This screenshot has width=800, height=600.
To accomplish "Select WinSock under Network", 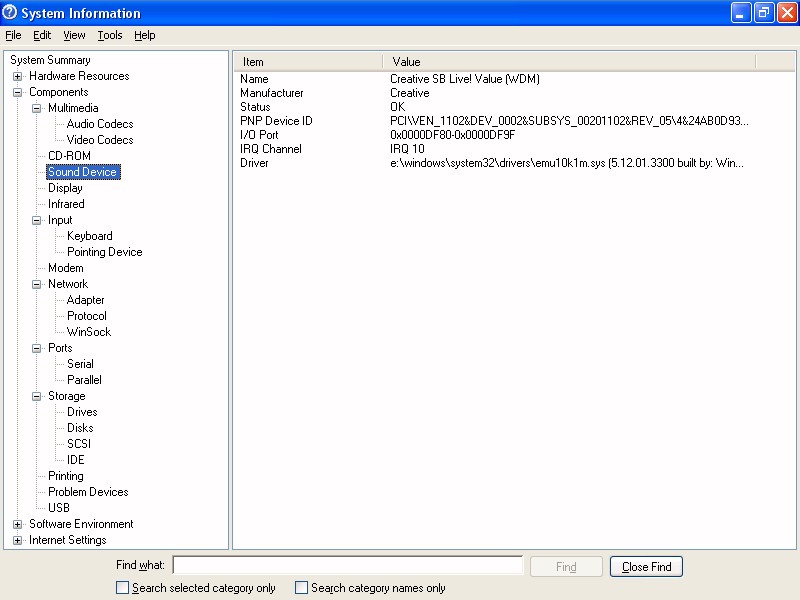I will coord(89,332).
